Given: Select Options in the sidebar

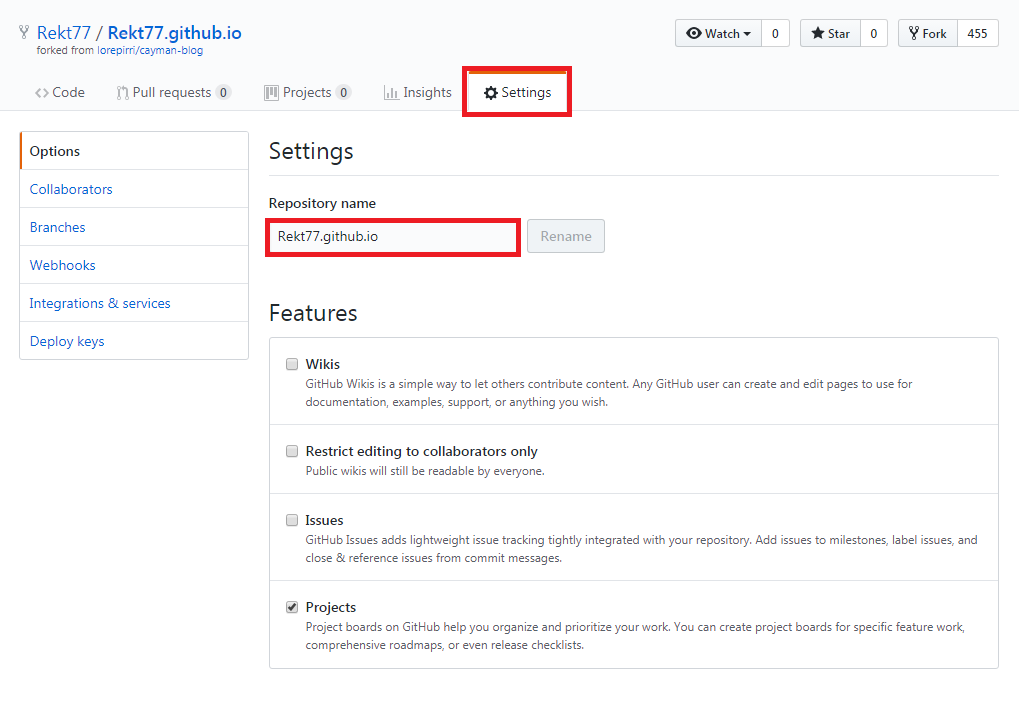Looking at the screenshot, I should point(135,151).
